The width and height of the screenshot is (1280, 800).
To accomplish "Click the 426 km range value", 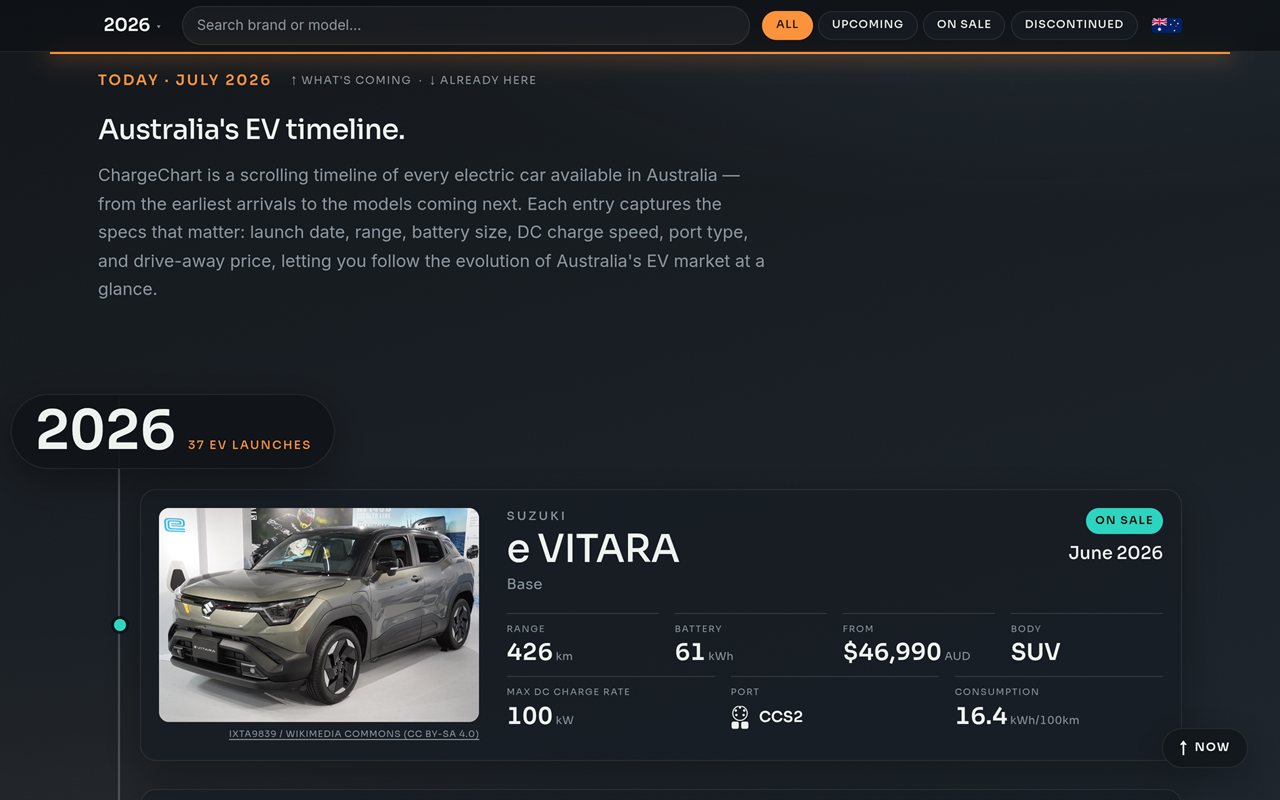I will (540, 653).
